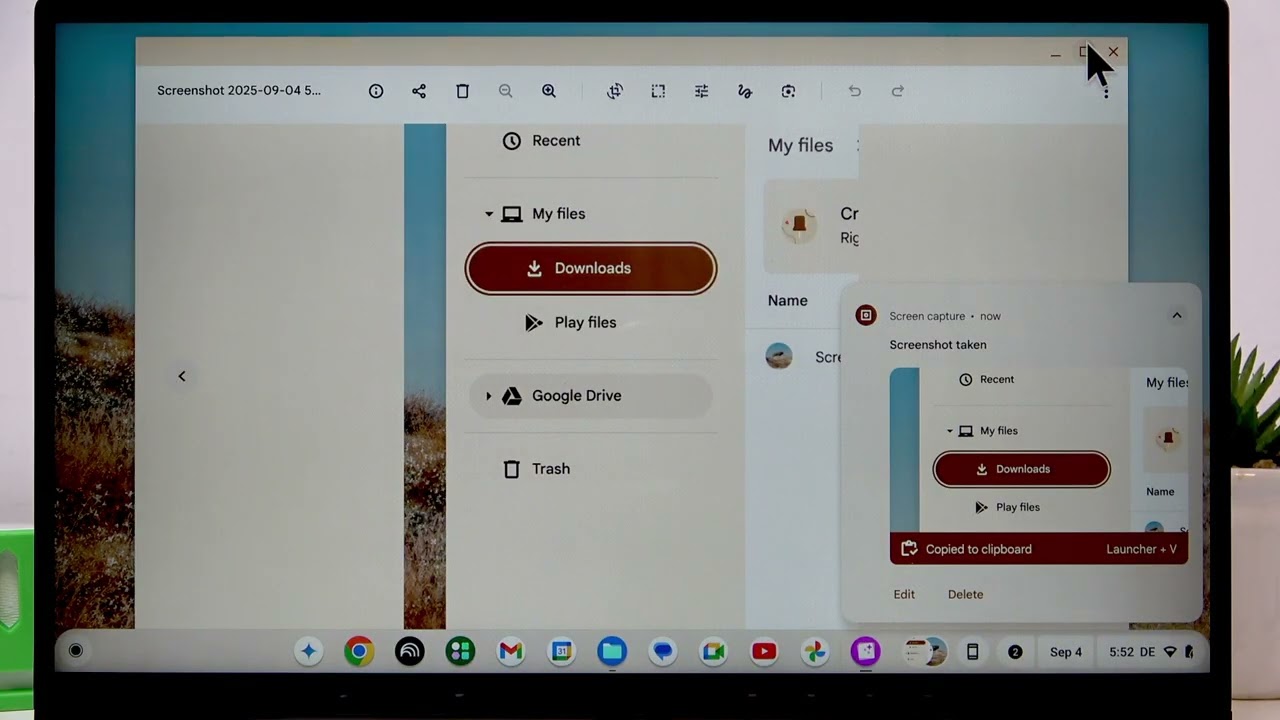
Task: Open the launcher circle button on shelf
Action: [x=75, y=651]
